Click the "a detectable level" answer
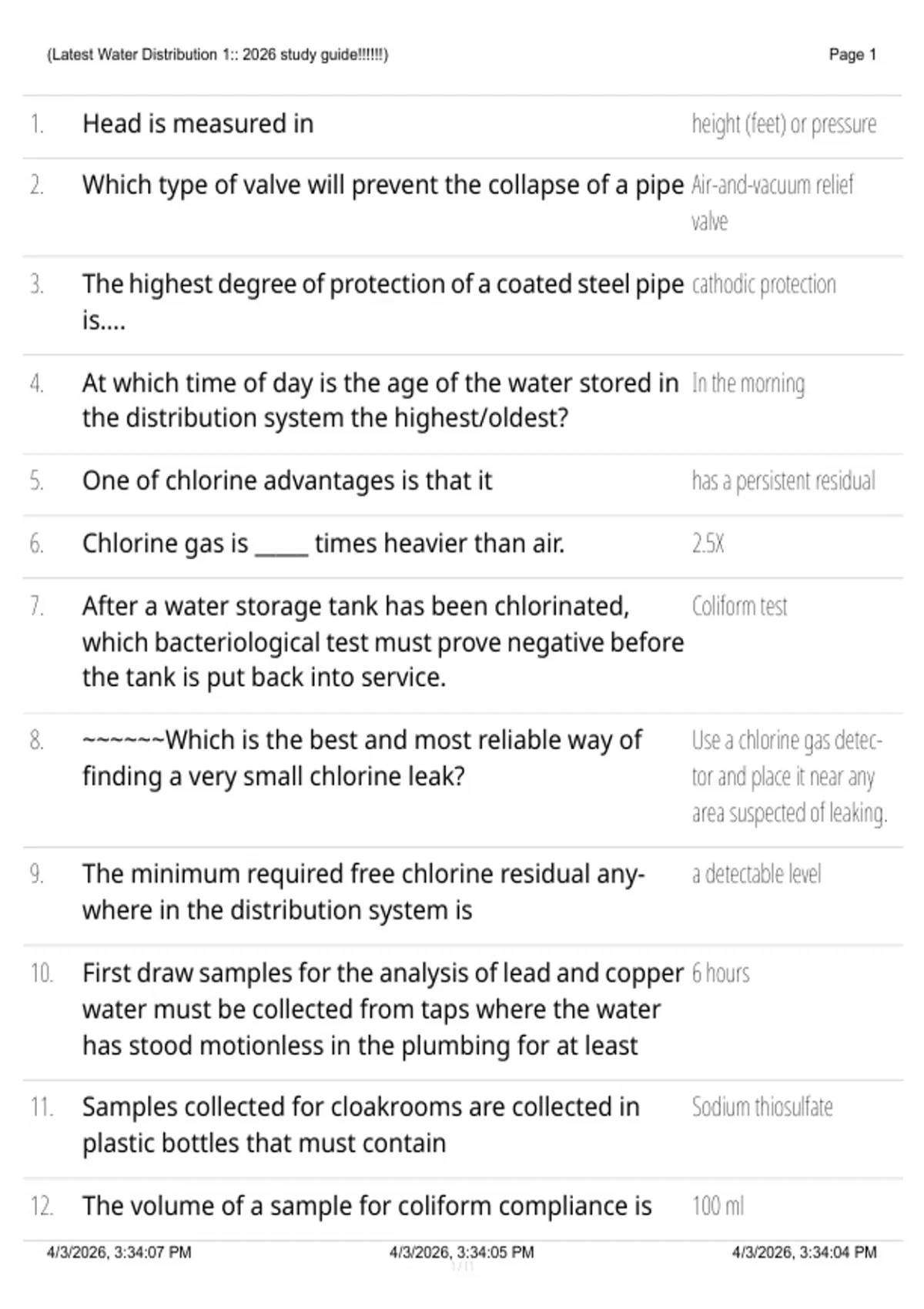This screenshot has width=924, height=1309. click(x=756, y=875)
